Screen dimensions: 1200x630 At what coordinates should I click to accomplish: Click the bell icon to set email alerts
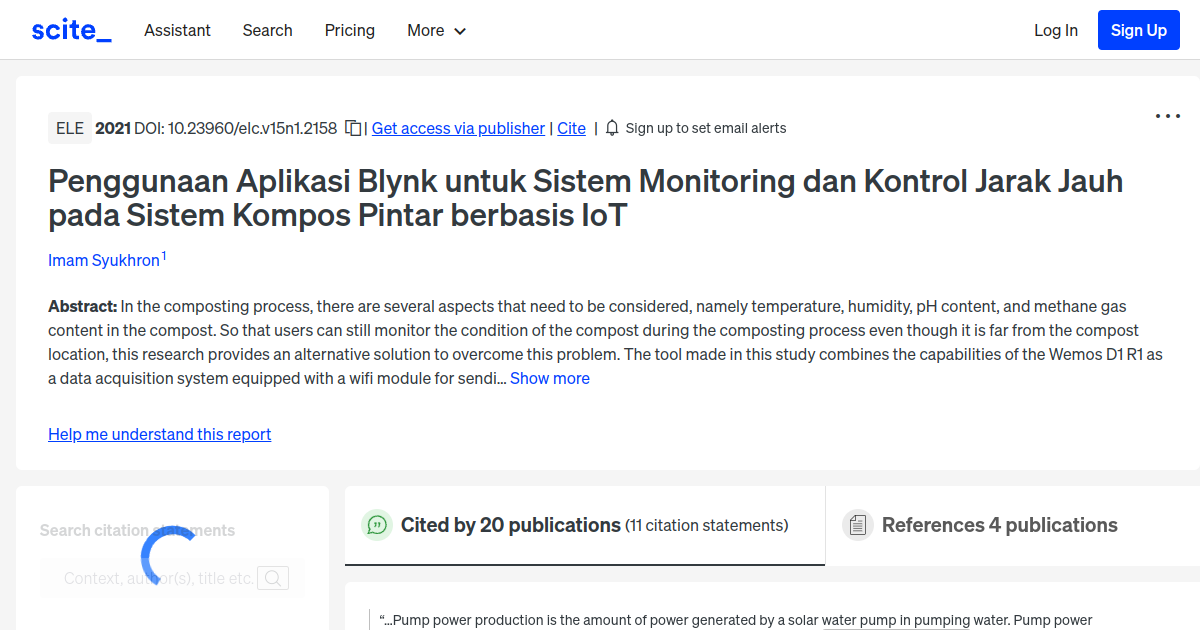611,128
